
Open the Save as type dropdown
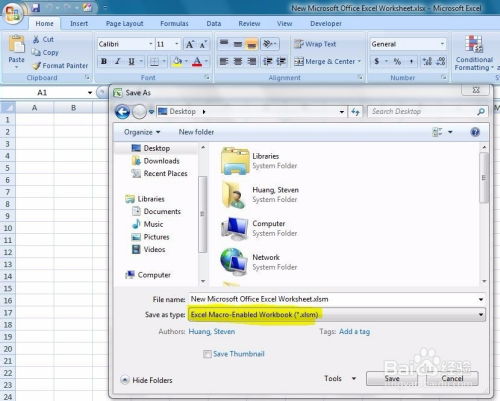(481, 314)
